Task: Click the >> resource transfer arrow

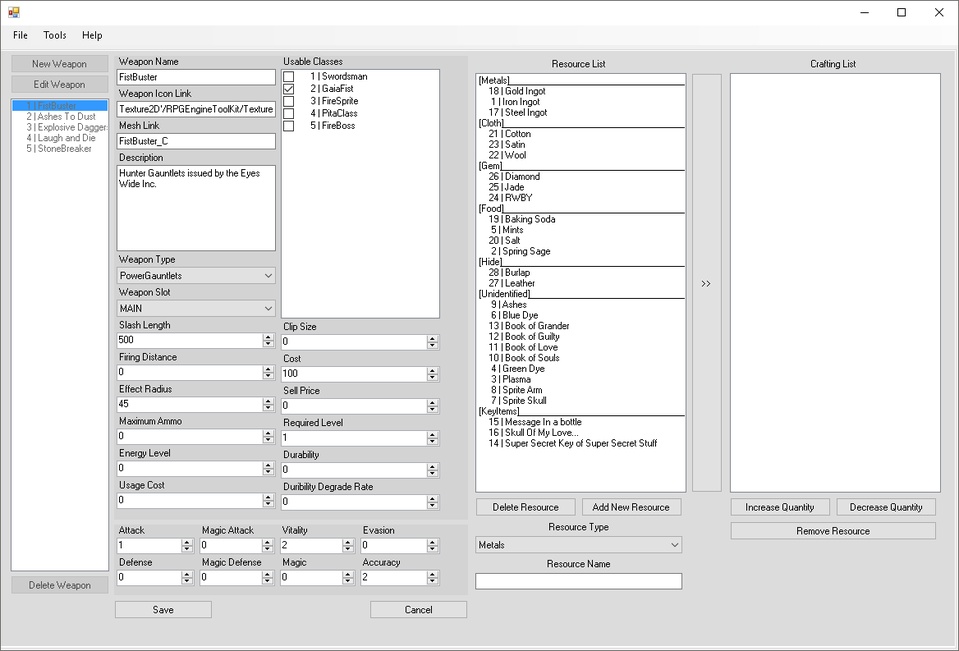Action: click(706, 283)
